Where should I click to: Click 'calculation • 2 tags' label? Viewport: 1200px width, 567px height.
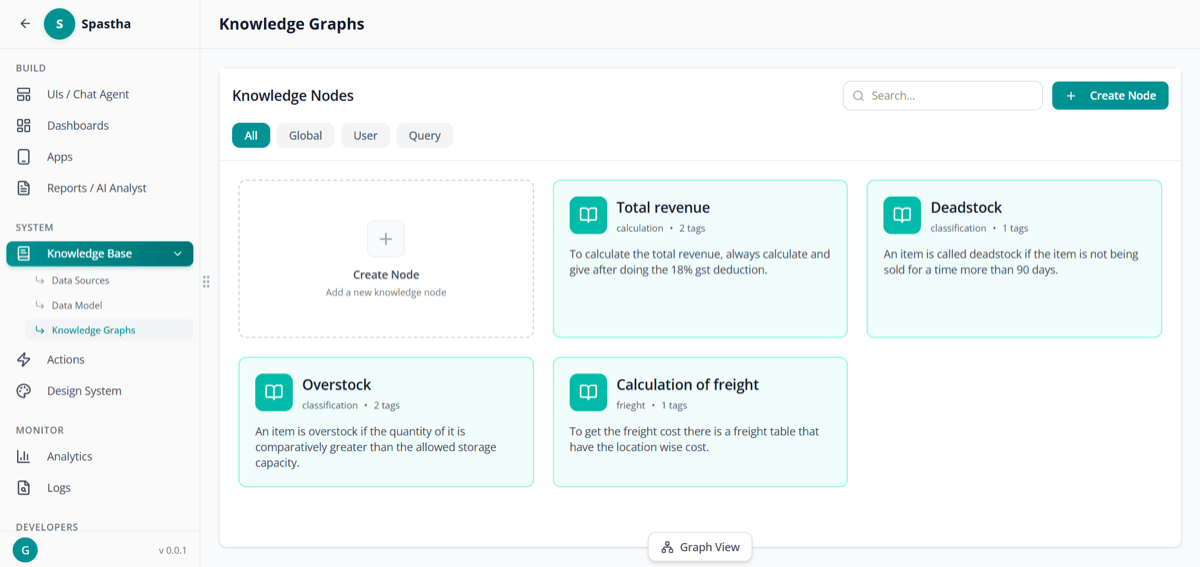point(661,229)
